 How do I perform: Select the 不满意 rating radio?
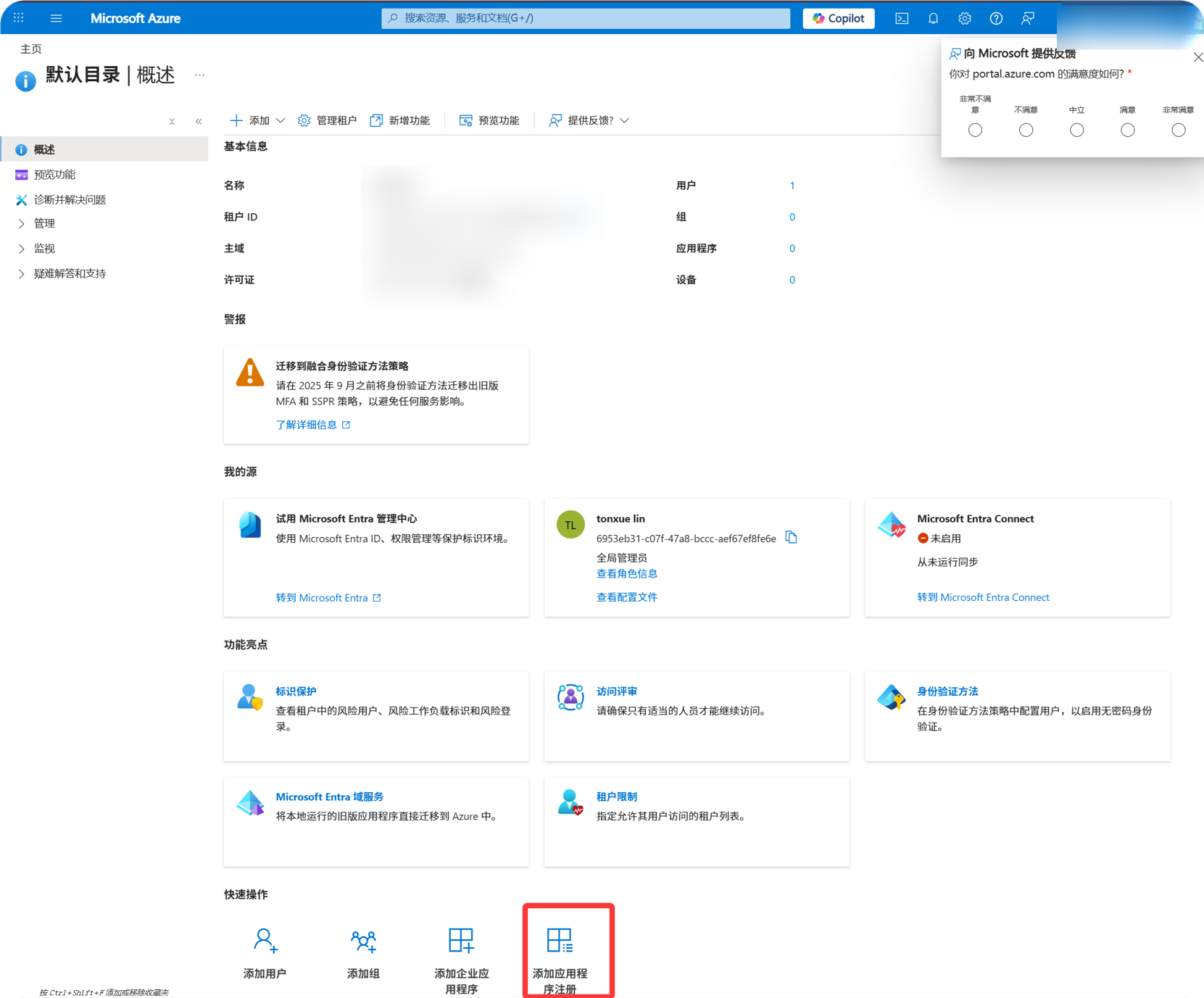tap(1026, 130)
